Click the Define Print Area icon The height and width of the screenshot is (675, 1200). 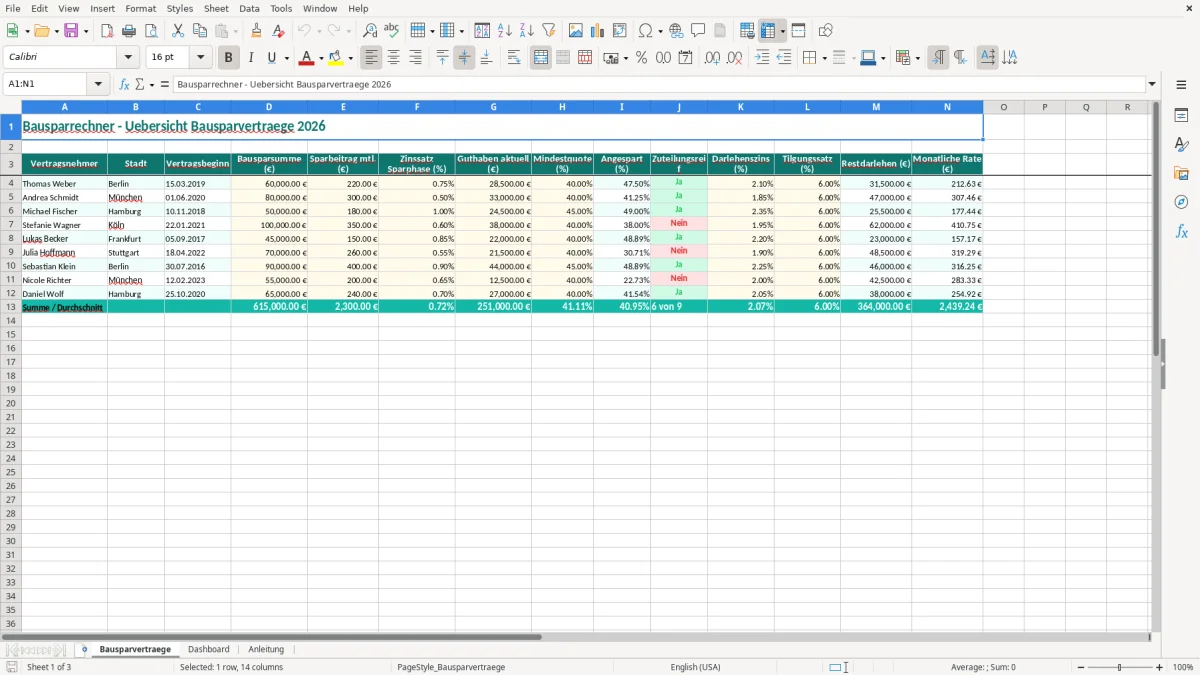click(747, 31)
